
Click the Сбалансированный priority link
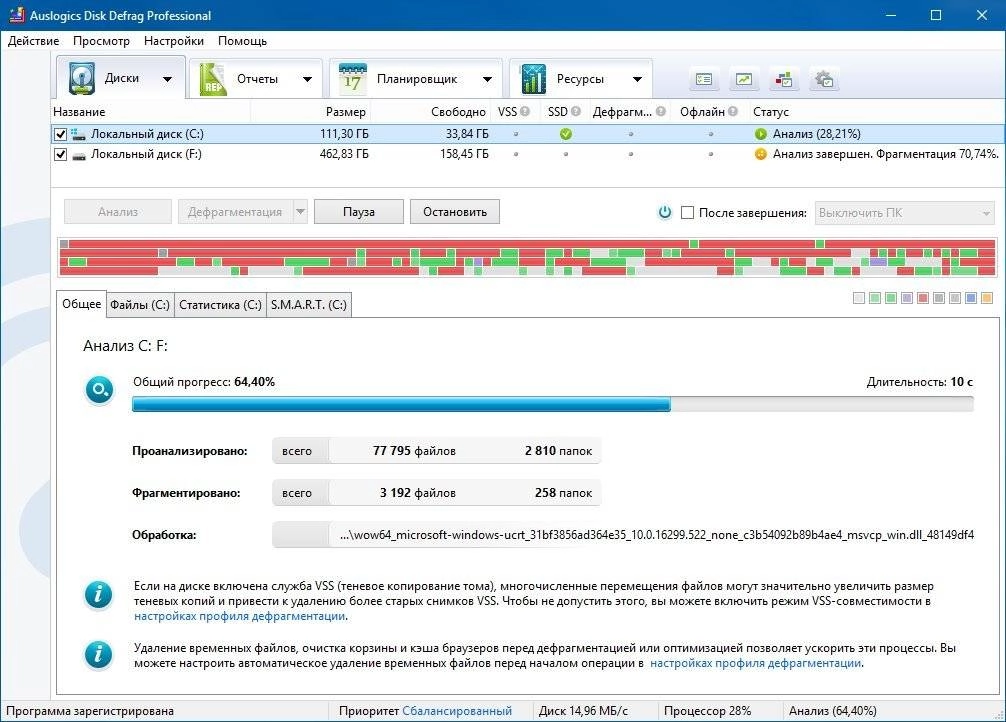[457, 711]
